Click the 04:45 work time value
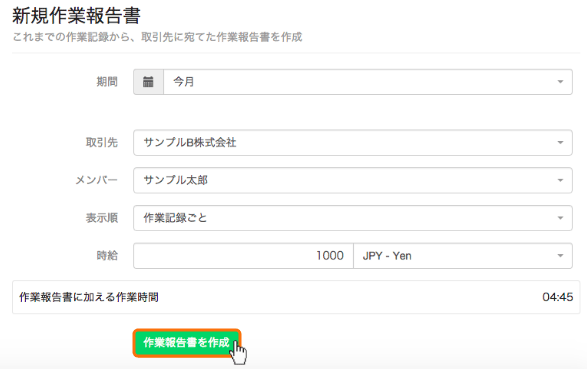This screenshot has height=369, width=587. coord(557,297)
